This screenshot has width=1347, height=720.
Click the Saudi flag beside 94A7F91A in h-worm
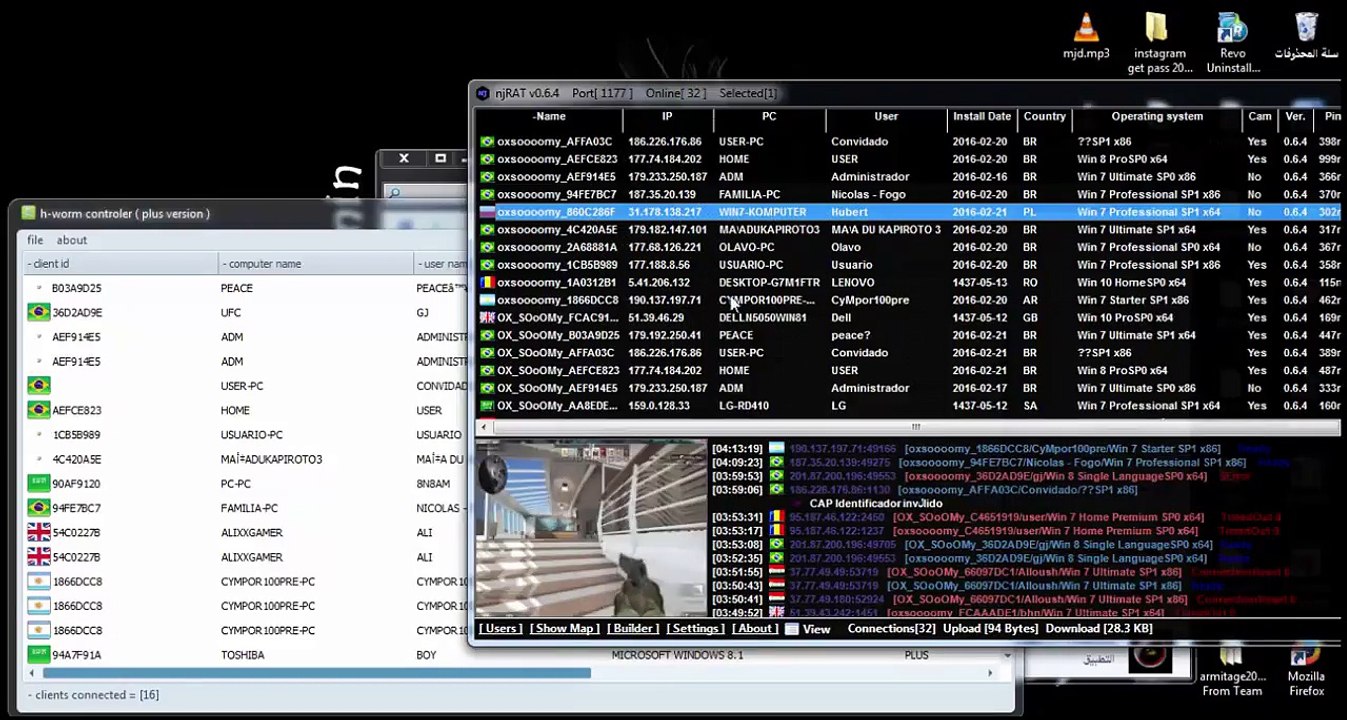[x=39, y=655]
